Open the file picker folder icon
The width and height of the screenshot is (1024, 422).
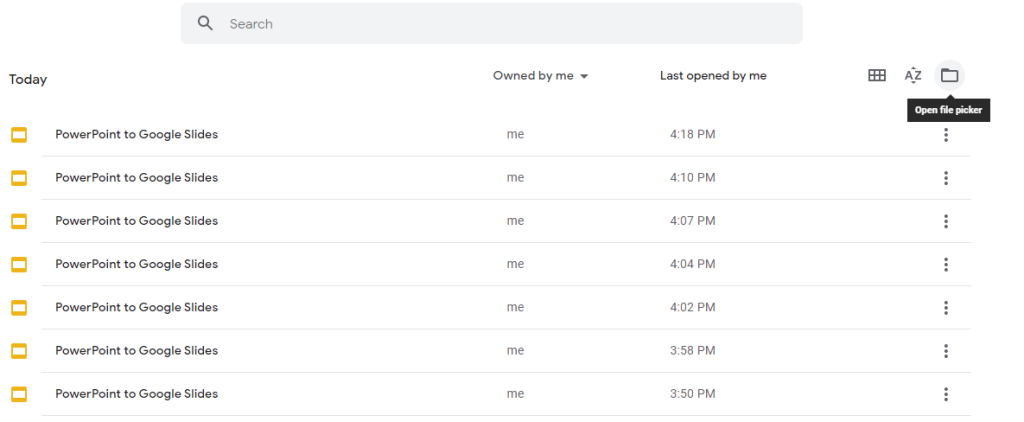click(x=949, y=76)
